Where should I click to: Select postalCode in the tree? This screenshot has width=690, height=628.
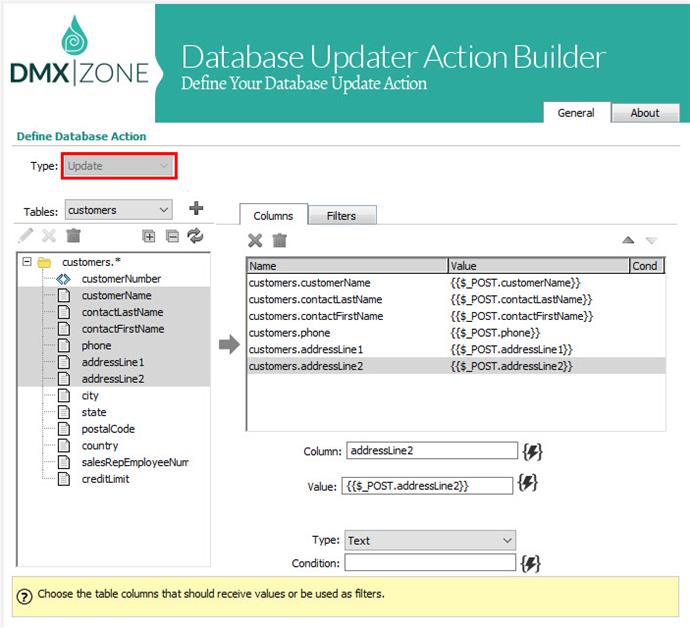pos(108,430)
